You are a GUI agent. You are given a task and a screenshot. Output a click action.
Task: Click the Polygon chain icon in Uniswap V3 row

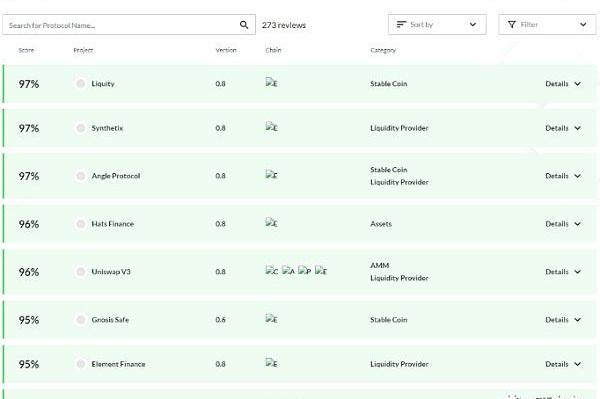click(305, 271)
